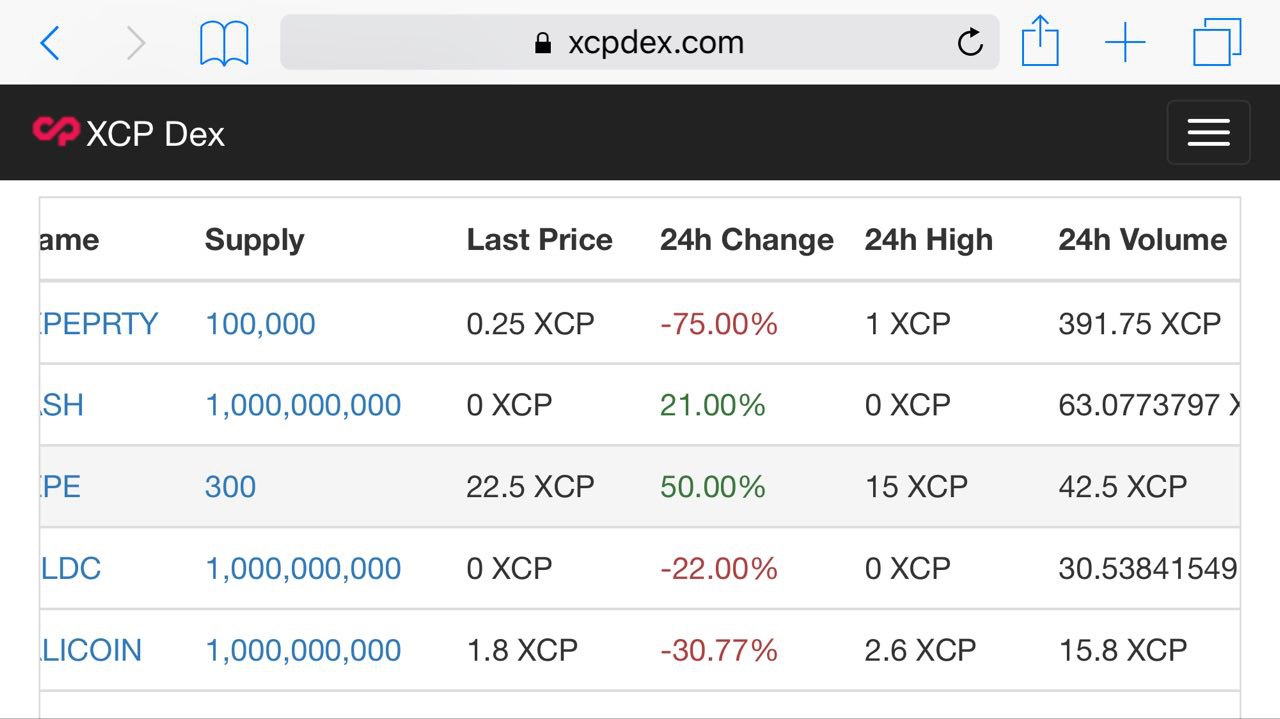Click the 300 supply link
The width and height of the screenshot is (1280, 719).
click(230, 487)
